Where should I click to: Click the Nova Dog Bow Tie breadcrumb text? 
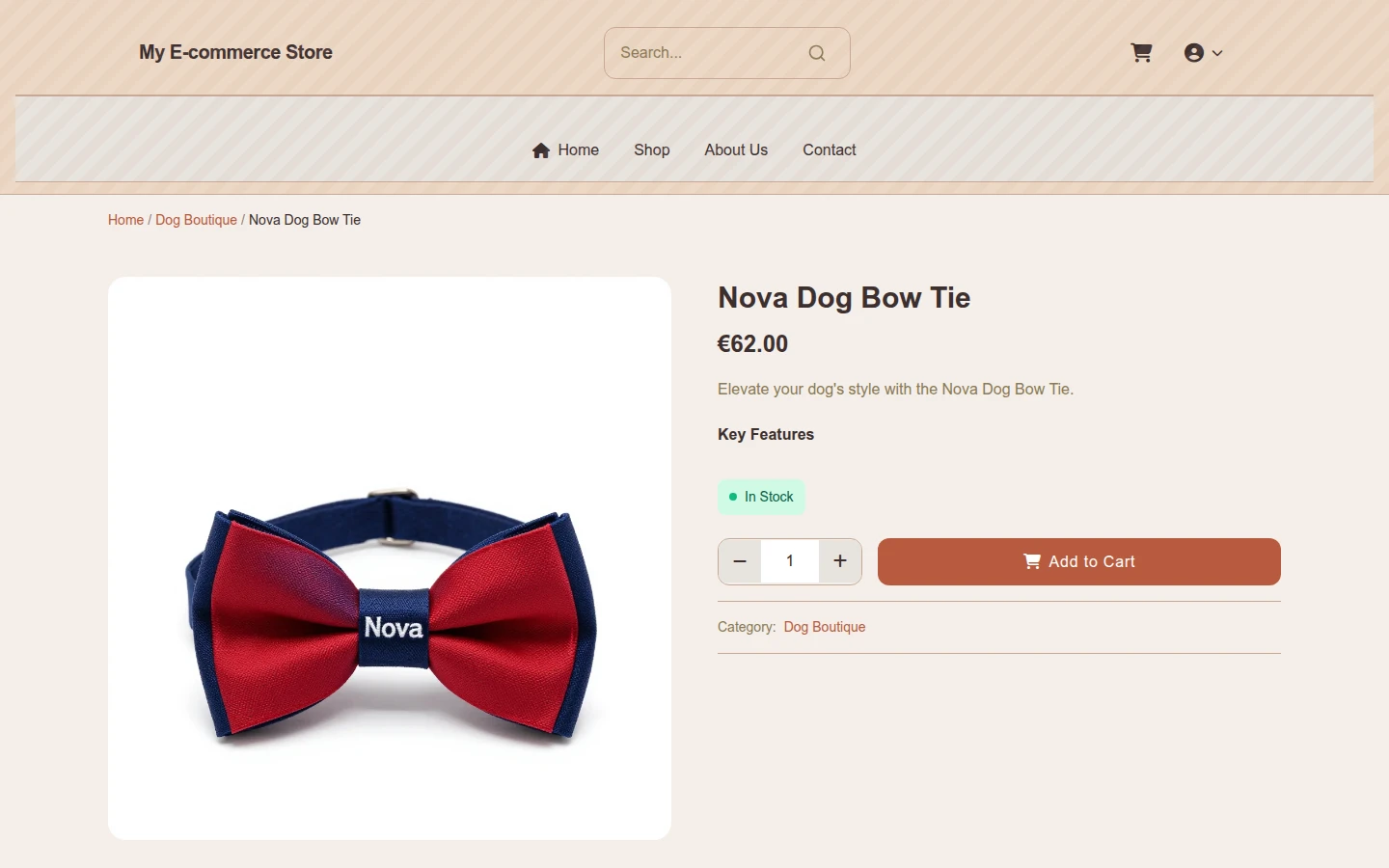tap(305, 220)
